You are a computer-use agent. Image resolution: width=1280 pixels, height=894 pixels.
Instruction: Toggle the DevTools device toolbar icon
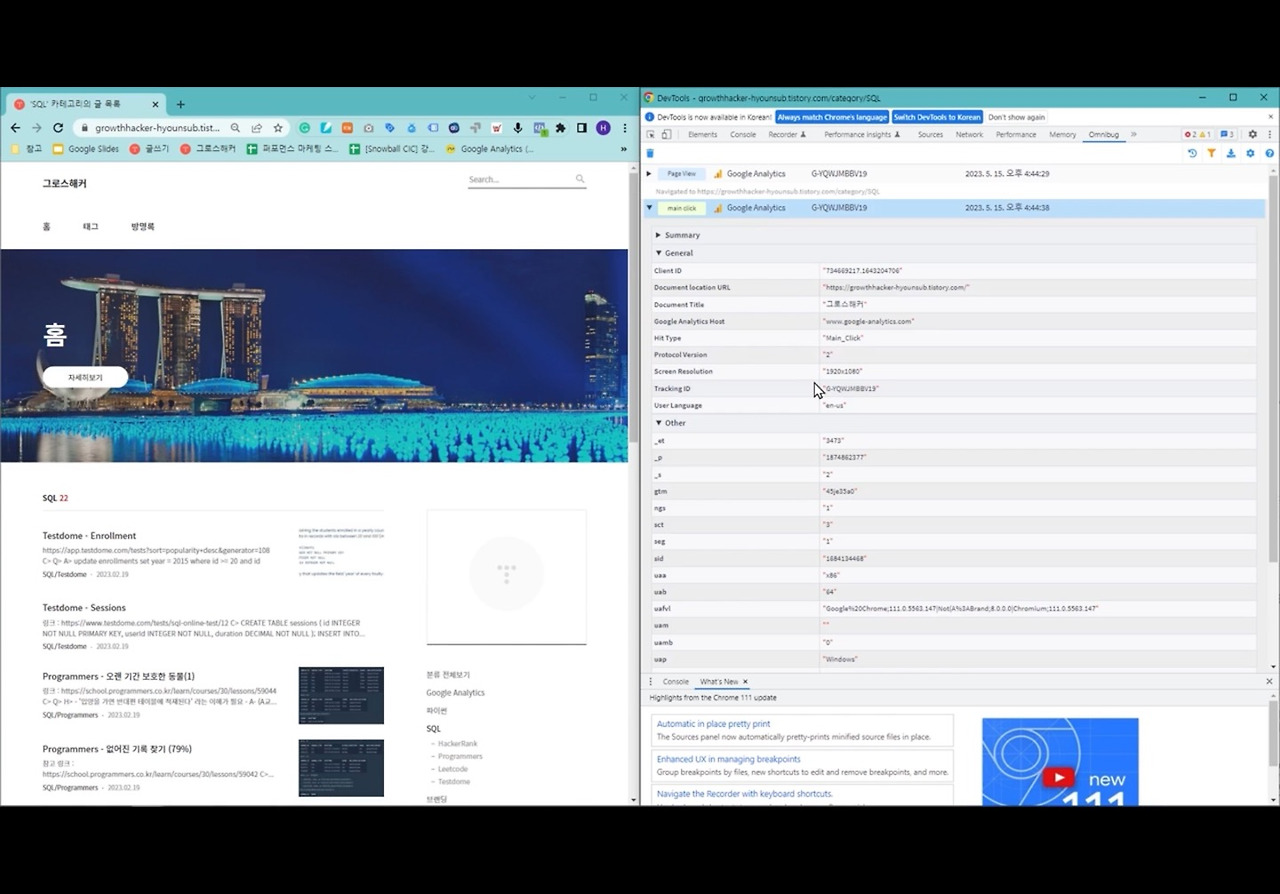point(667,134)
